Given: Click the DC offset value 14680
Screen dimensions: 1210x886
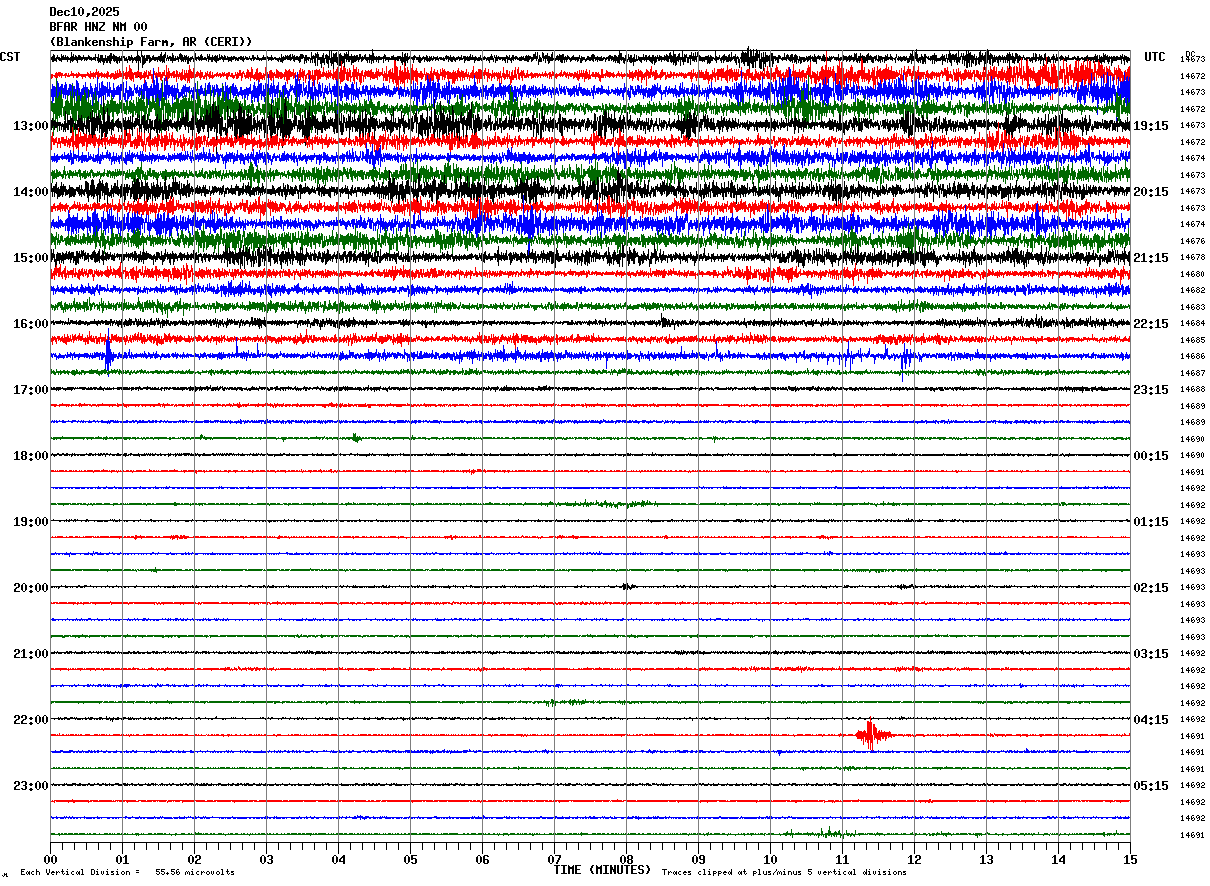Looking at the screenshot, I should (x=1192, y=274).
